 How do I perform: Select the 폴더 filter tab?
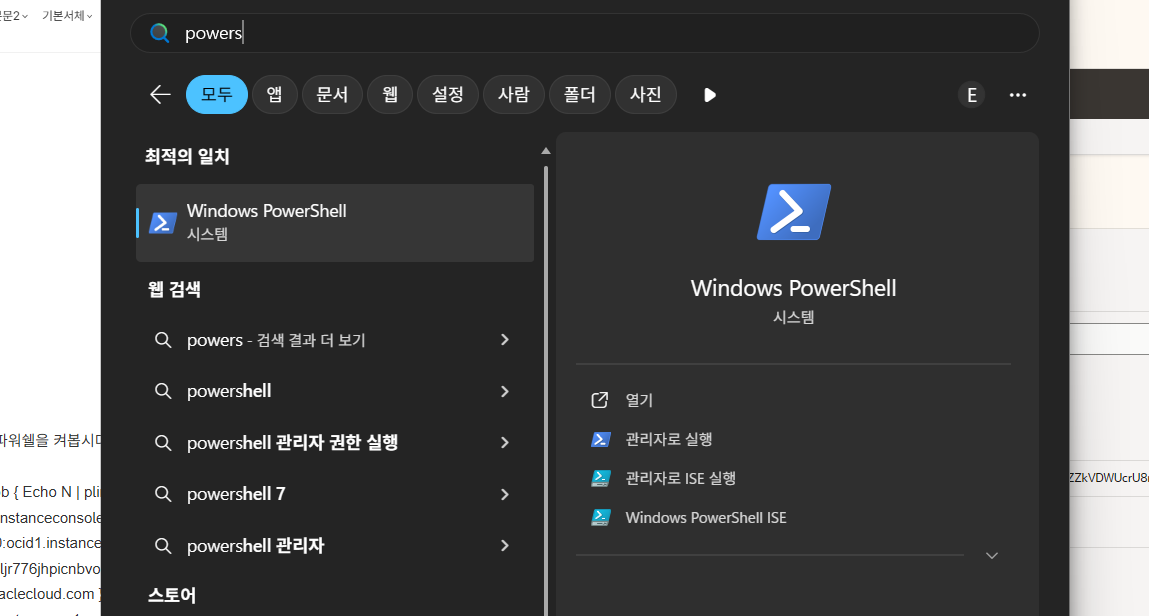(x=580, y=94)
